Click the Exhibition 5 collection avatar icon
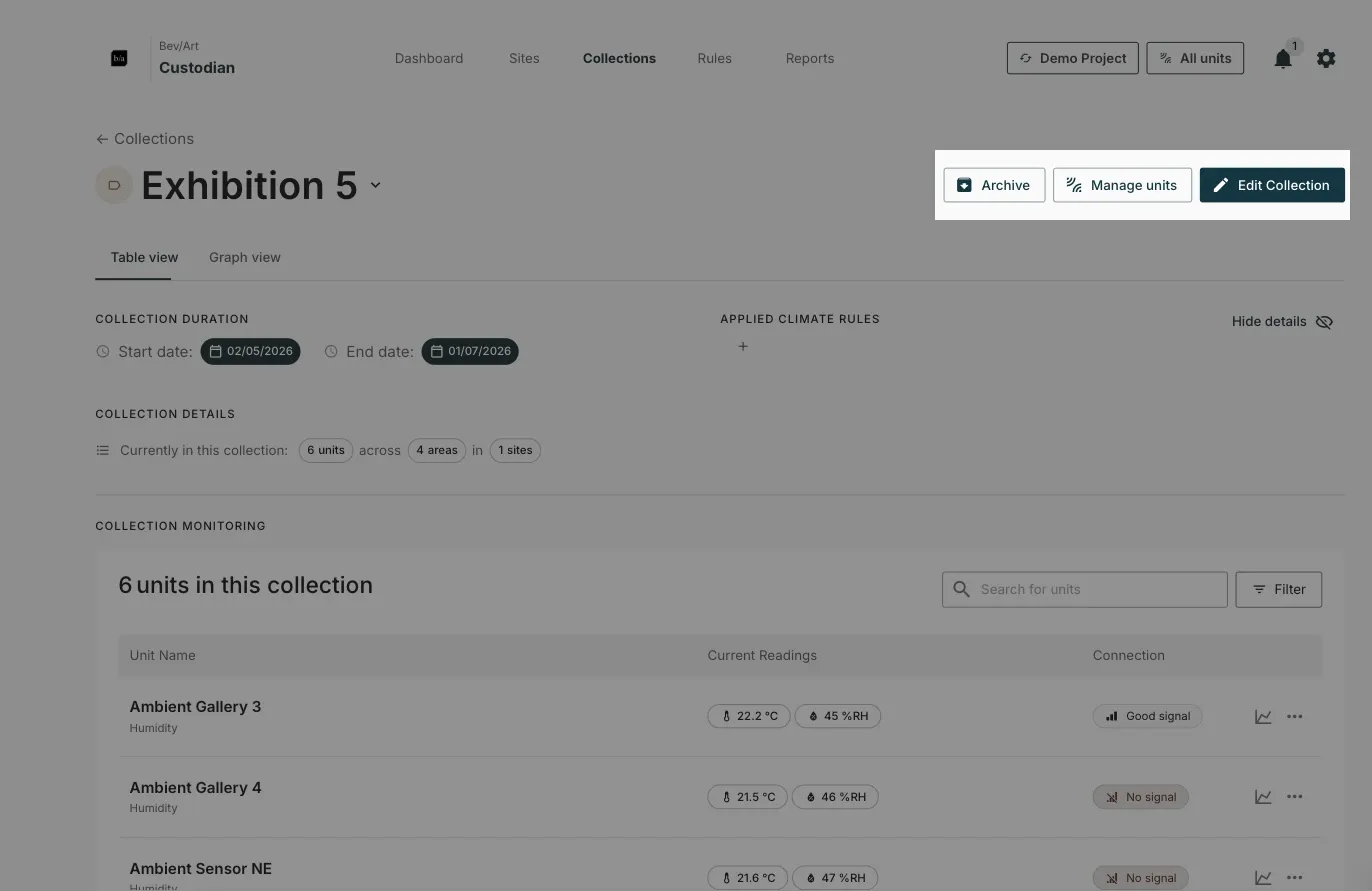The image size is (1372, 891). tap(114, 185)
